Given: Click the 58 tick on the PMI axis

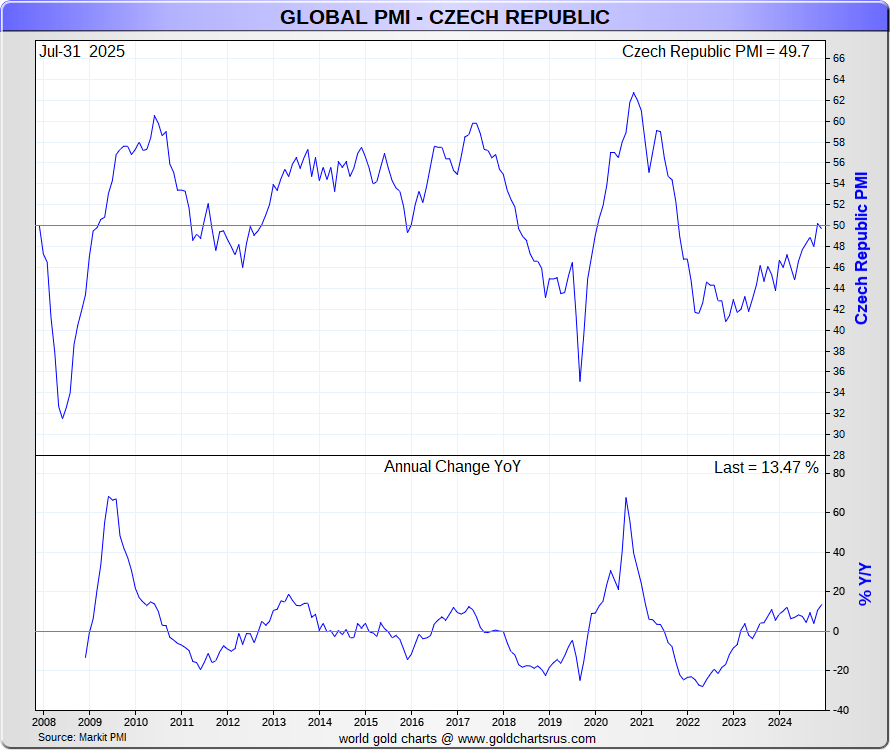Looking at the screenshot, I should click(839, 142).
